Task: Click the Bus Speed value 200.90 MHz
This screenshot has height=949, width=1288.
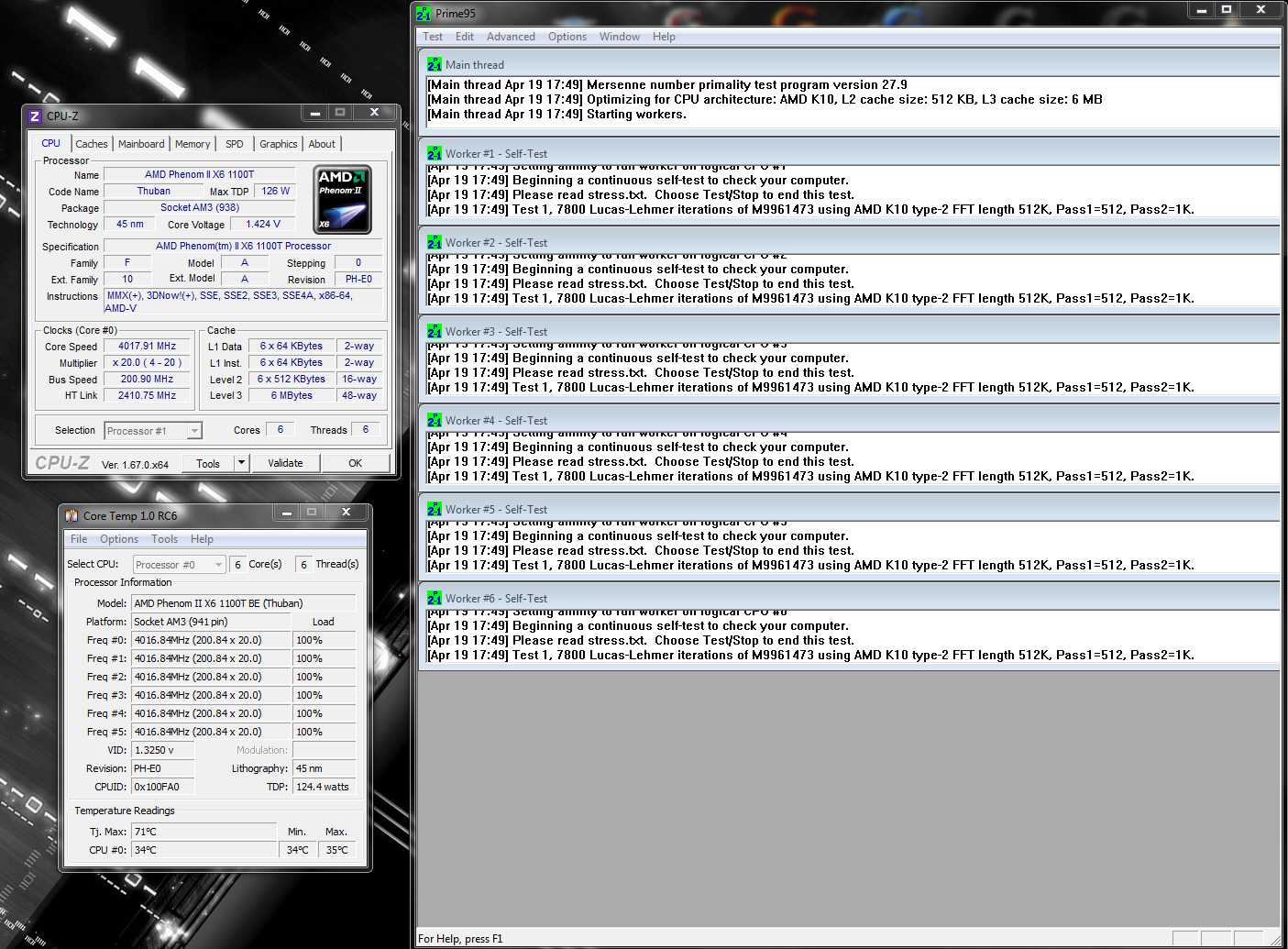Action: pyautogui.click(x=147, y=380)
